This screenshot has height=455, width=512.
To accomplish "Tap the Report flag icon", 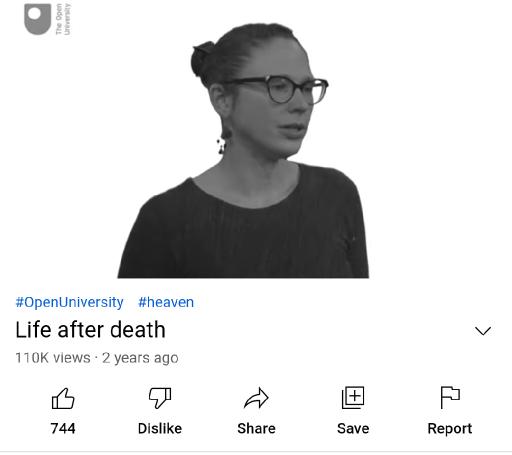I will 450,397.
